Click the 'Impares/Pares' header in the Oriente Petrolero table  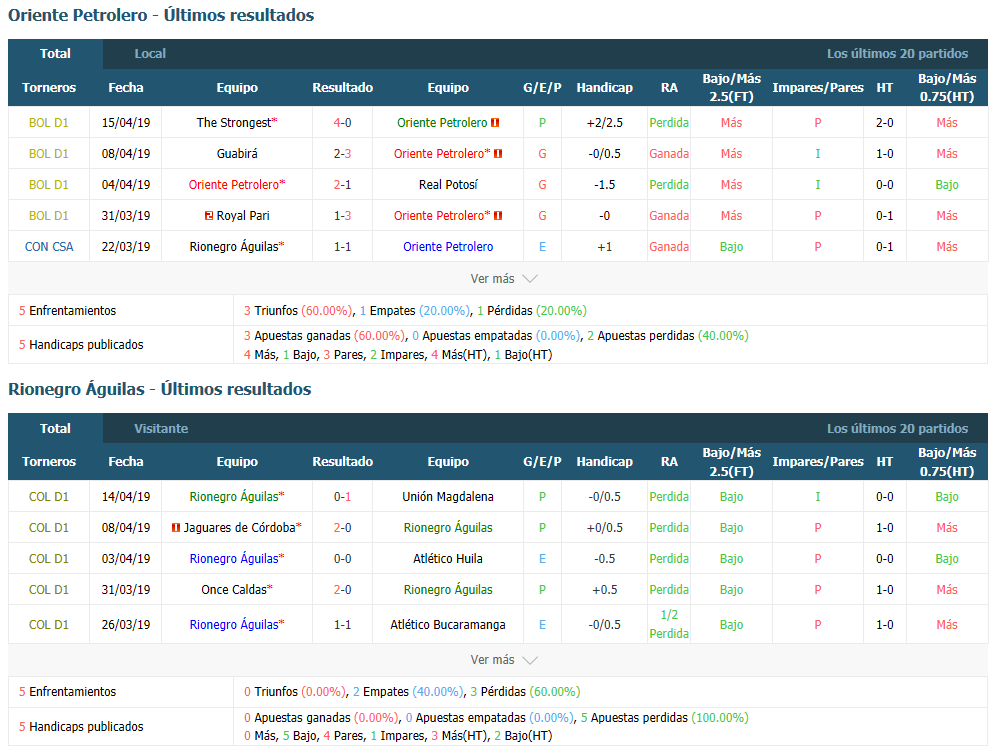click(818, 88)
